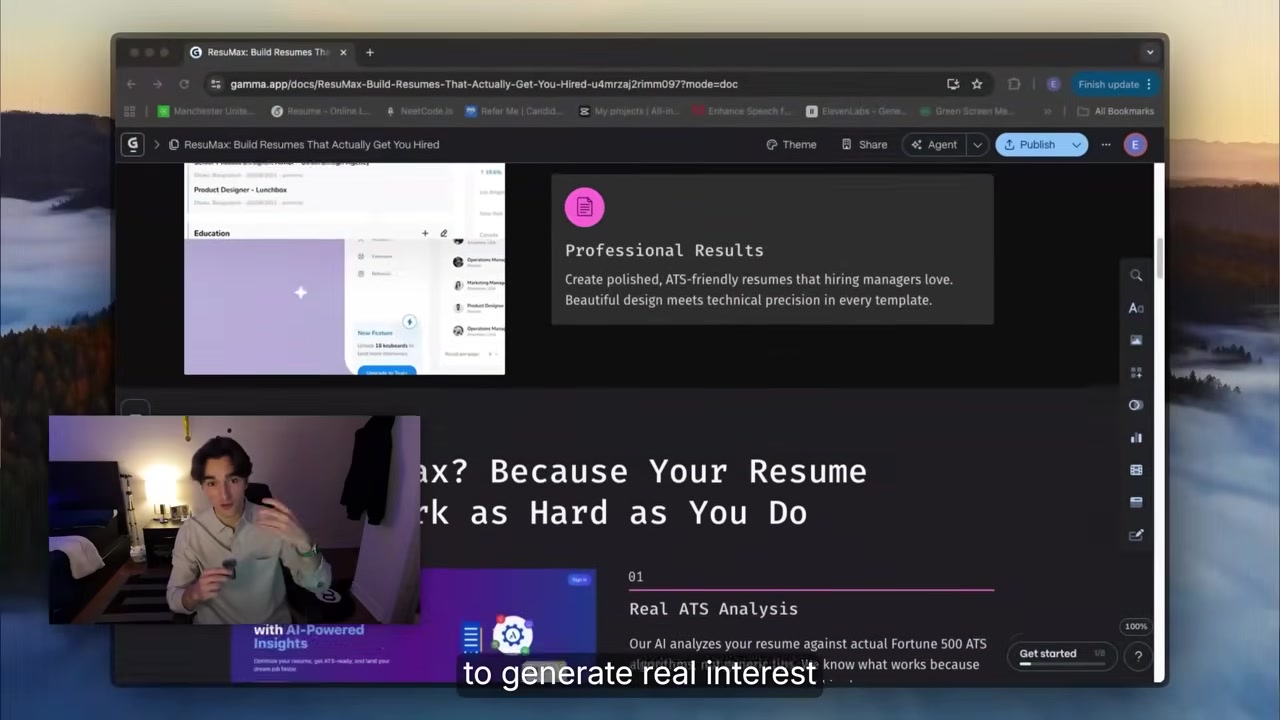
Task: Open the help question mark button
Action: pyautogui.click(x=1138, y=656)
